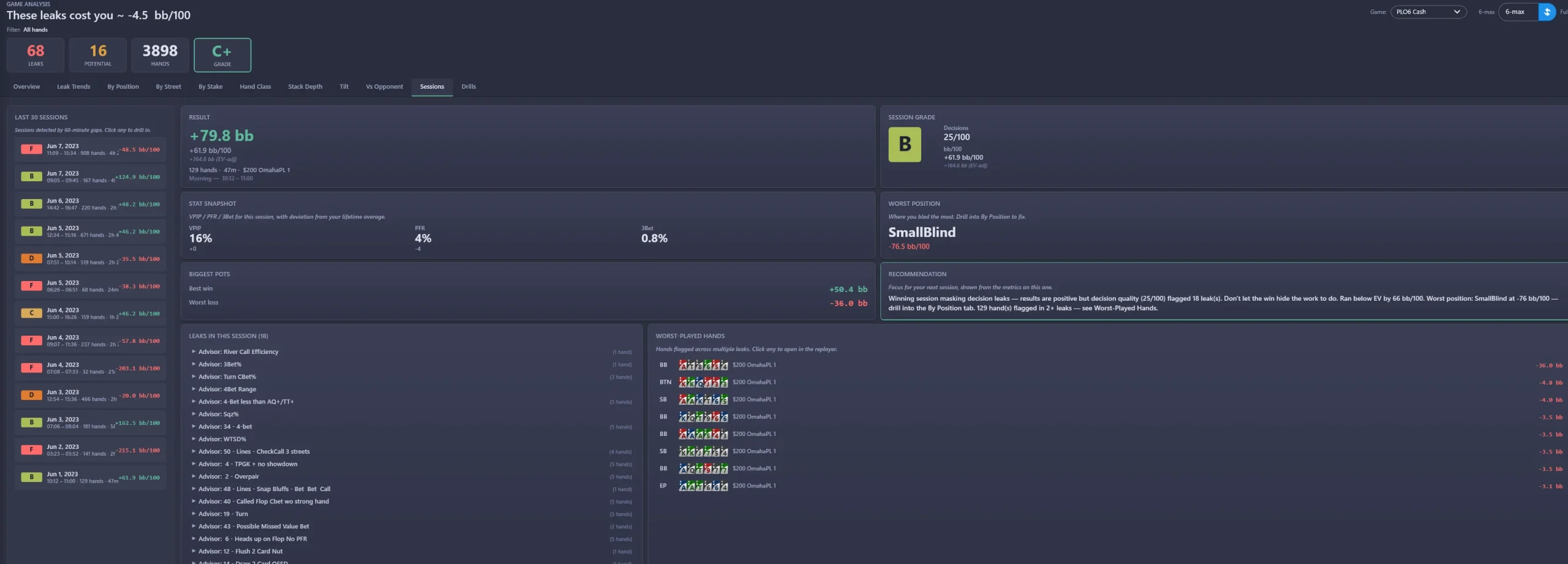The height and width of the screenshot is (564, 1568).
Task: Click the Advisor: 19 - Turn leak row
Action: click(412, 514)
